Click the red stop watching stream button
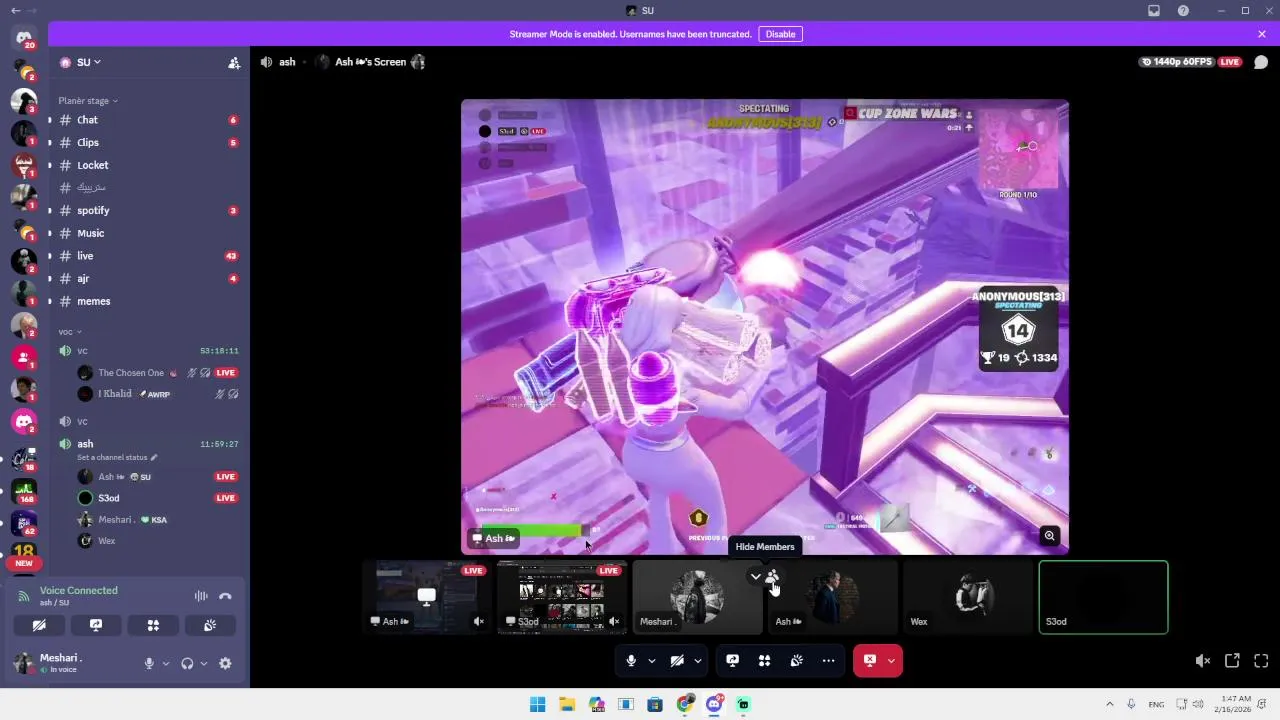Image resolution: width=1280 pixels, height=720 pixels. pos(869,660)
